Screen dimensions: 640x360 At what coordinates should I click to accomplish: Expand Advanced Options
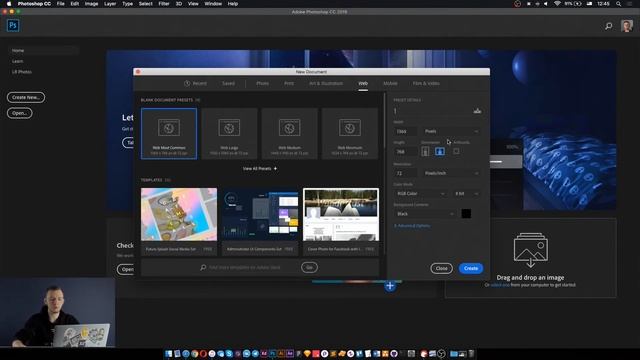coord(412,226)
